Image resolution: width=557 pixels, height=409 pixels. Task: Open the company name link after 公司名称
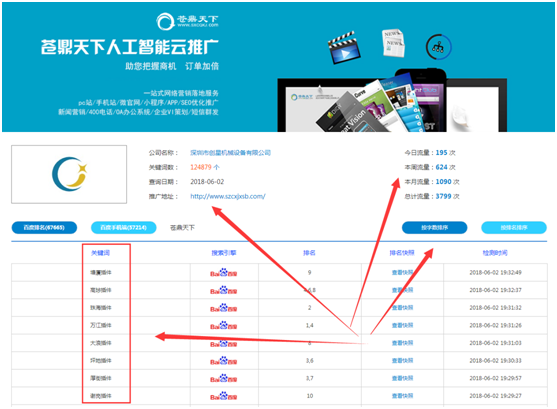(230, 153)
